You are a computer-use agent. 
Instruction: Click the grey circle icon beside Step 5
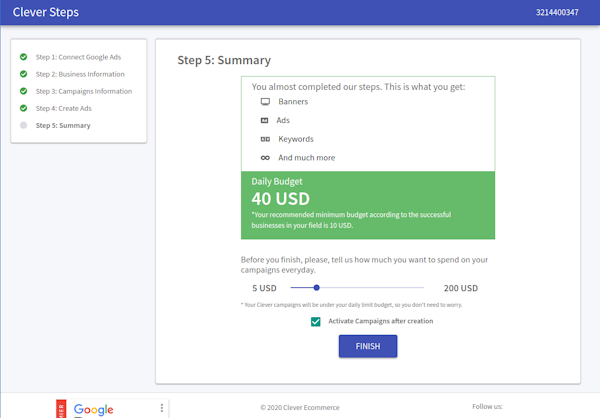[23, 125]
